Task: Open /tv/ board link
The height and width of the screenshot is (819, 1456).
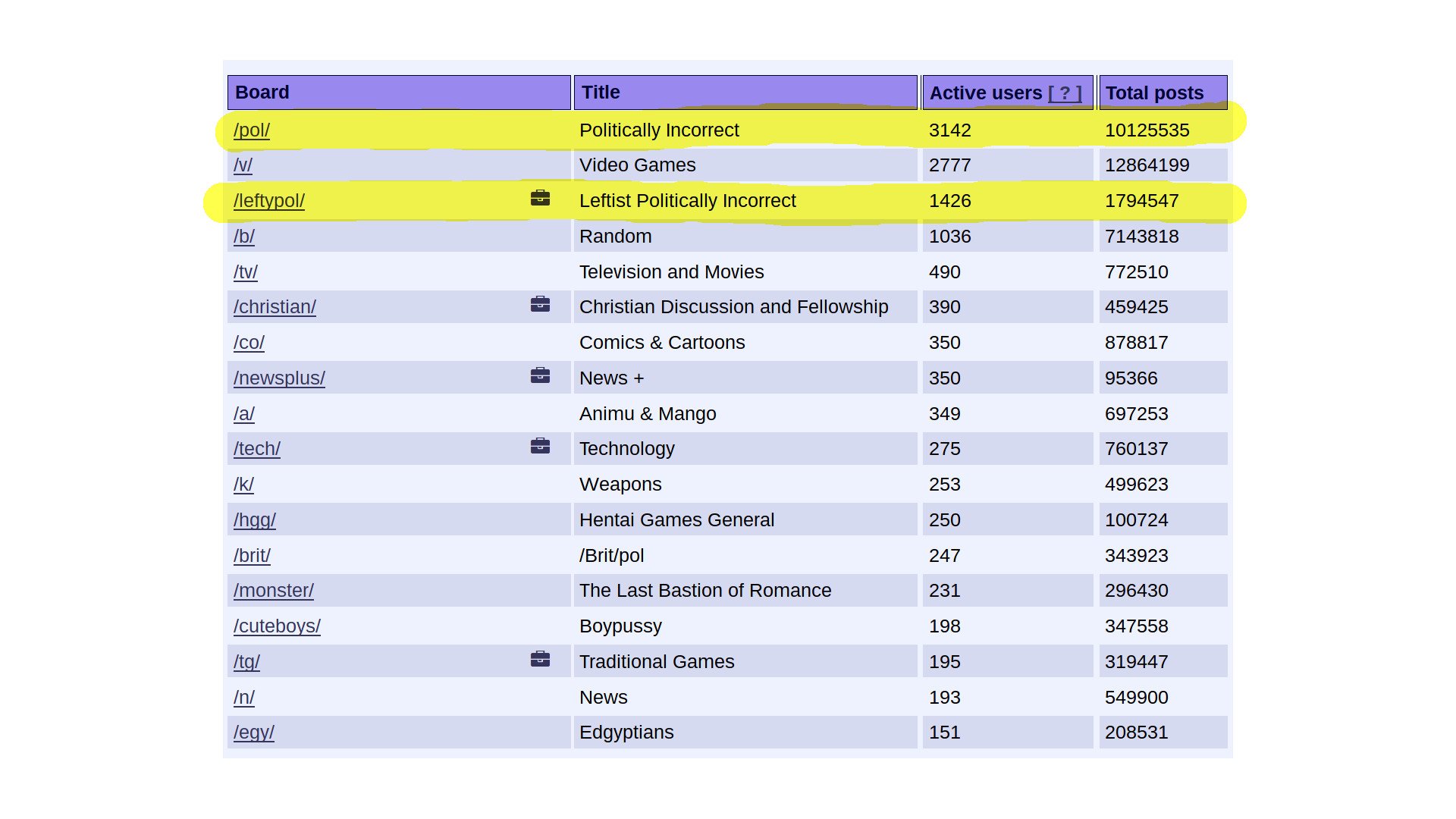Action: [x=245, y=272]
